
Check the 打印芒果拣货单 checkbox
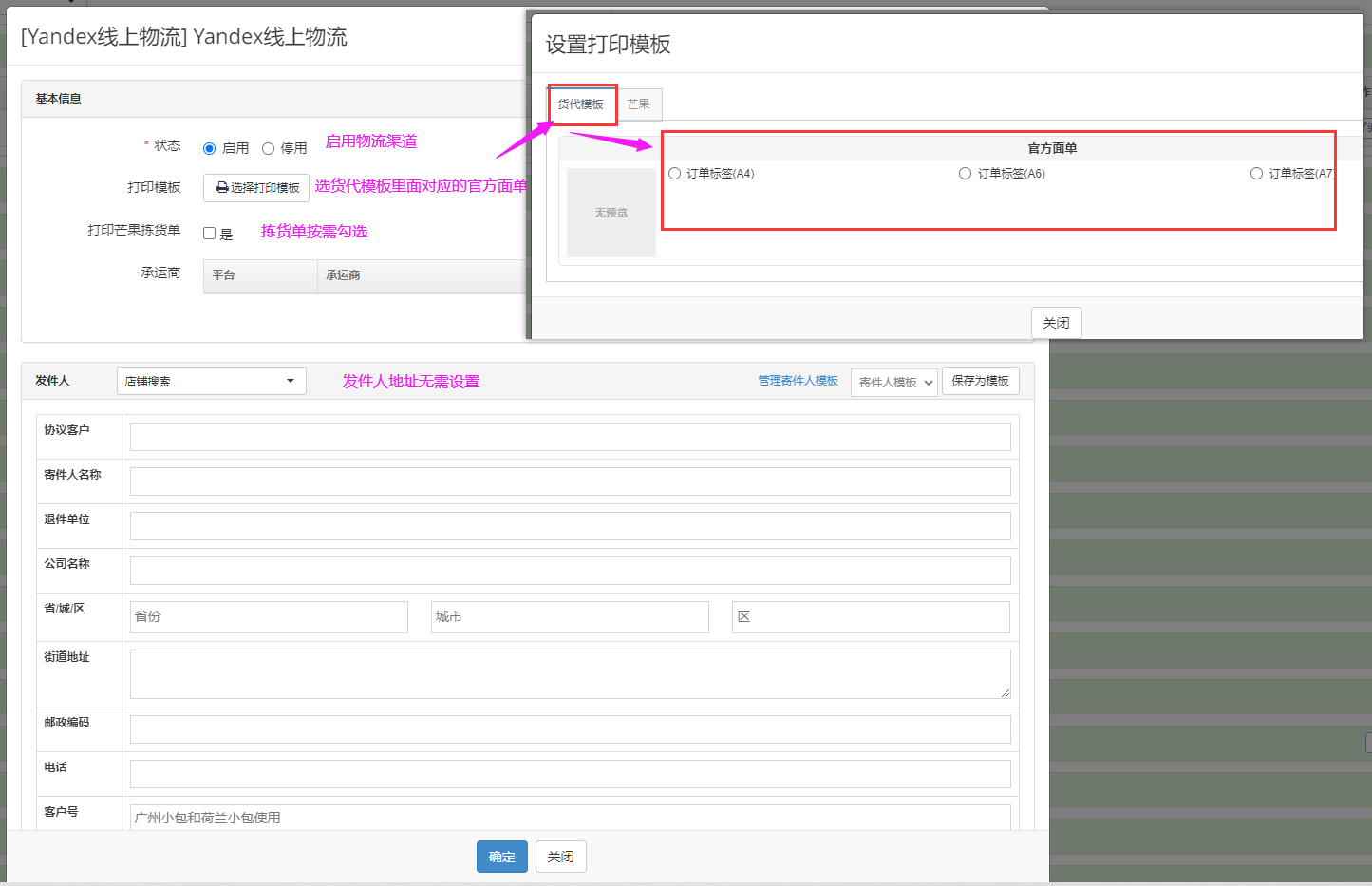tap(210, 233)
